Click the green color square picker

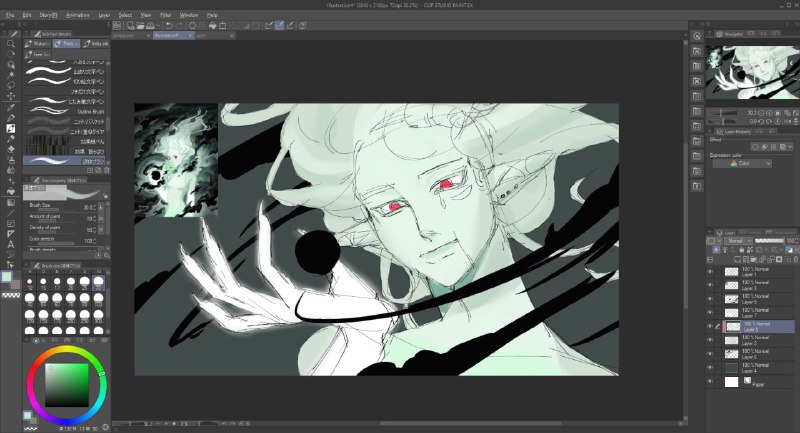[x=66, y=385]
